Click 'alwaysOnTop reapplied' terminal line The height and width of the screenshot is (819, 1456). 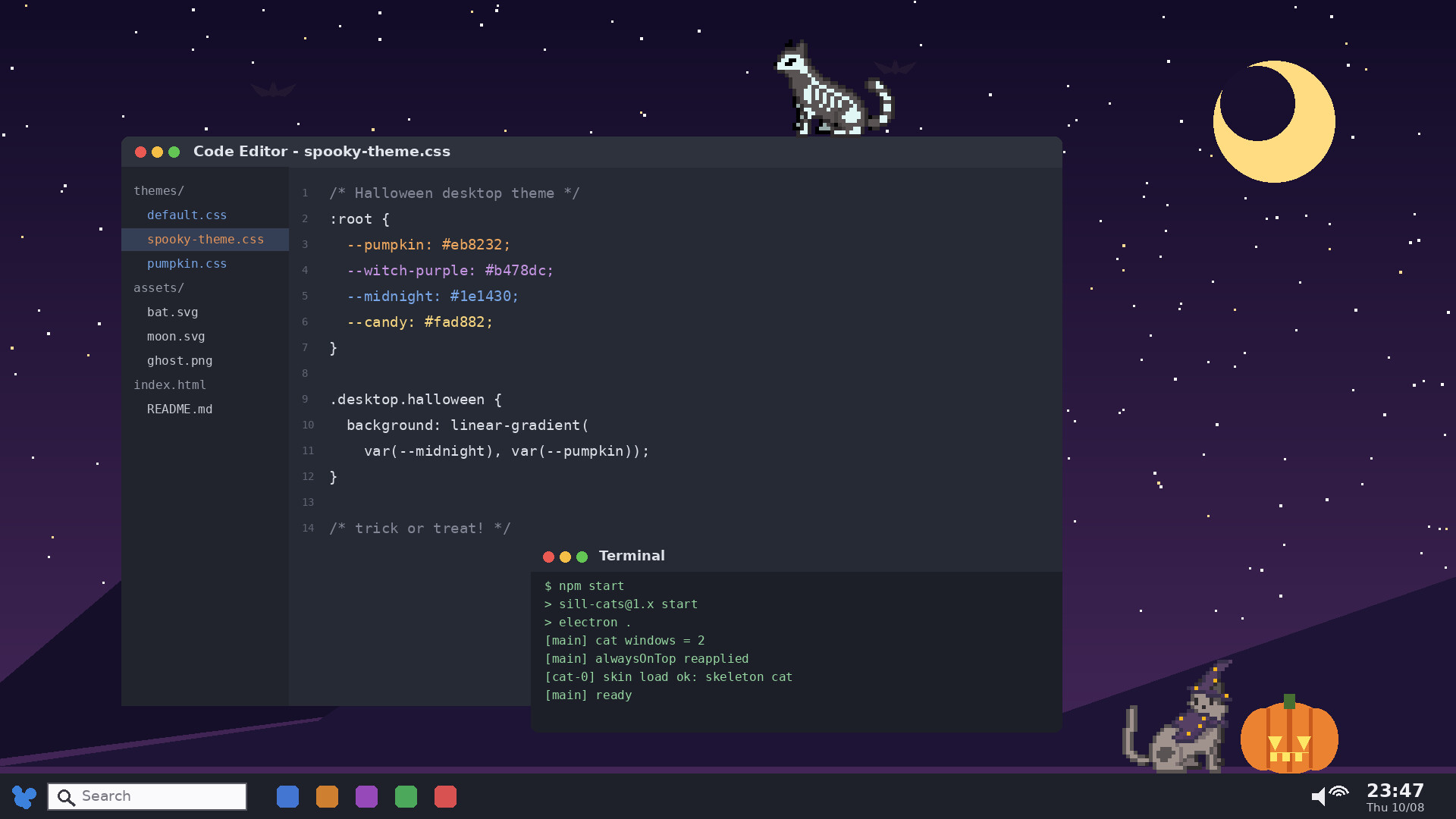tap(647, 659)
